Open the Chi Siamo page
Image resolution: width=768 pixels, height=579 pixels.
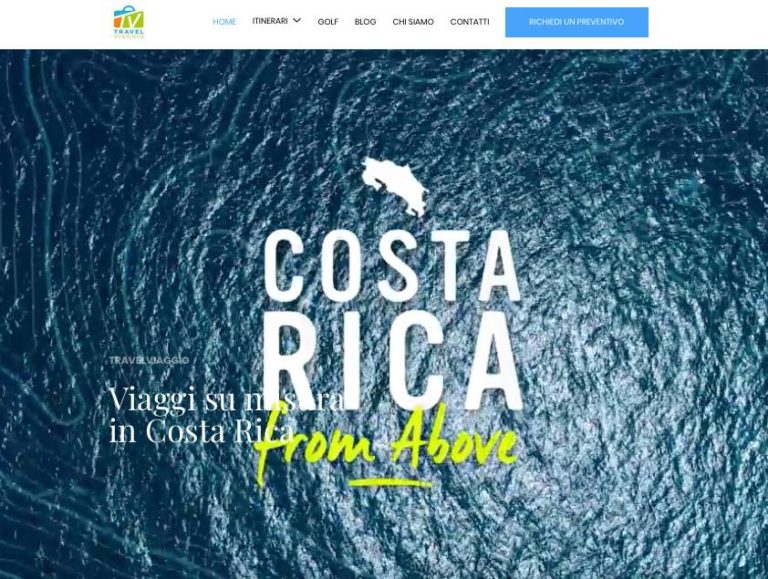click(x=413, y=22)
